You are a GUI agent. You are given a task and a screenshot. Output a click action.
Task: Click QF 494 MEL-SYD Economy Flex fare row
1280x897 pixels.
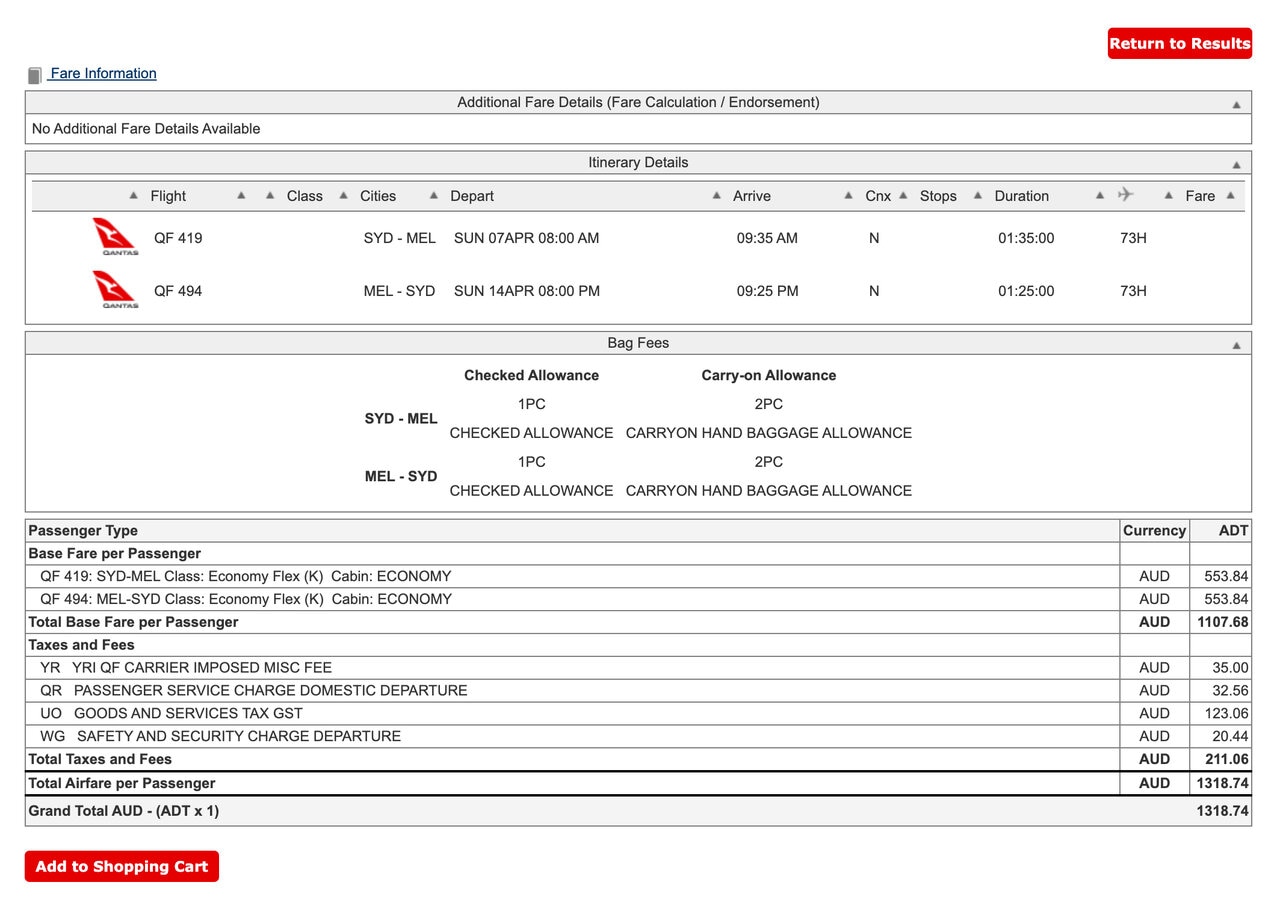(x=637, y=599)
